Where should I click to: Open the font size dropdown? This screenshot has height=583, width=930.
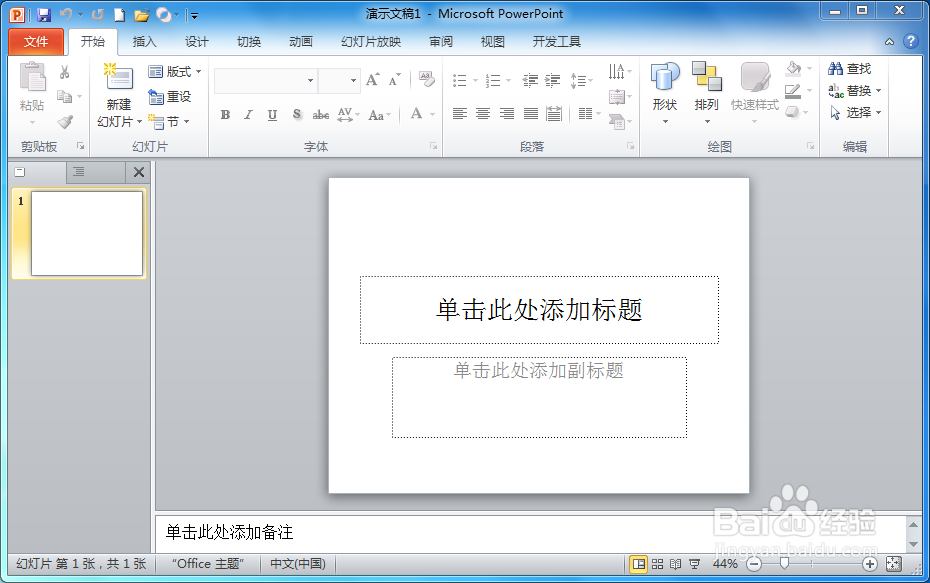[353, 80]
